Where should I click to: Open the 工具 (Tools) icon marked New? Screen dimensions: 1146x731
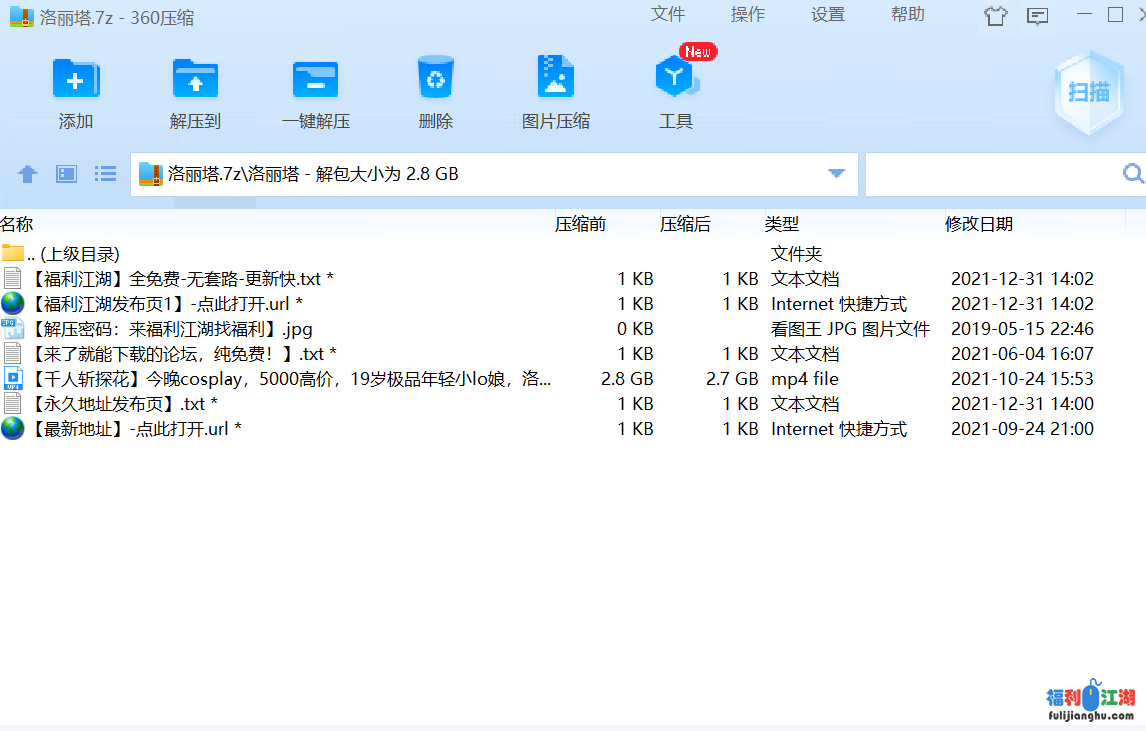coord(676,80)
